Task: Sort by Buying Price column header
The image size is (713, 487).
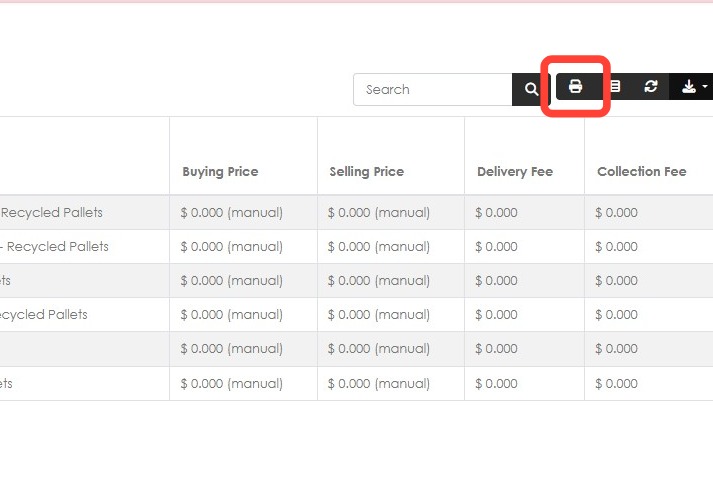Action: 220,171
